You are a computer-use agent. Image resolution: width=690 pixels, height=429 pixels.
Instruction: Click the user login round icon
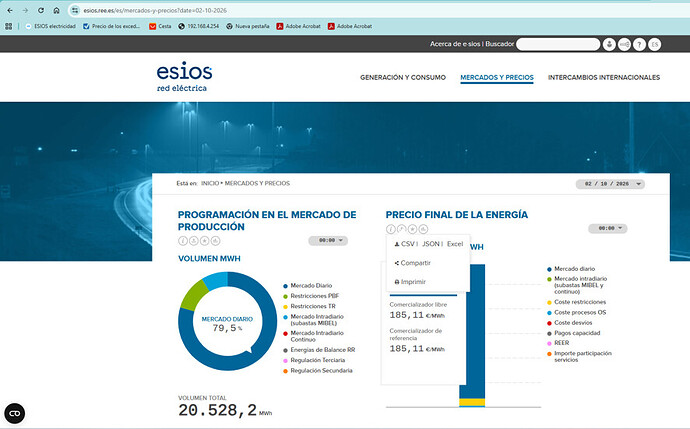pyautogui.click(x=609, y=44)
